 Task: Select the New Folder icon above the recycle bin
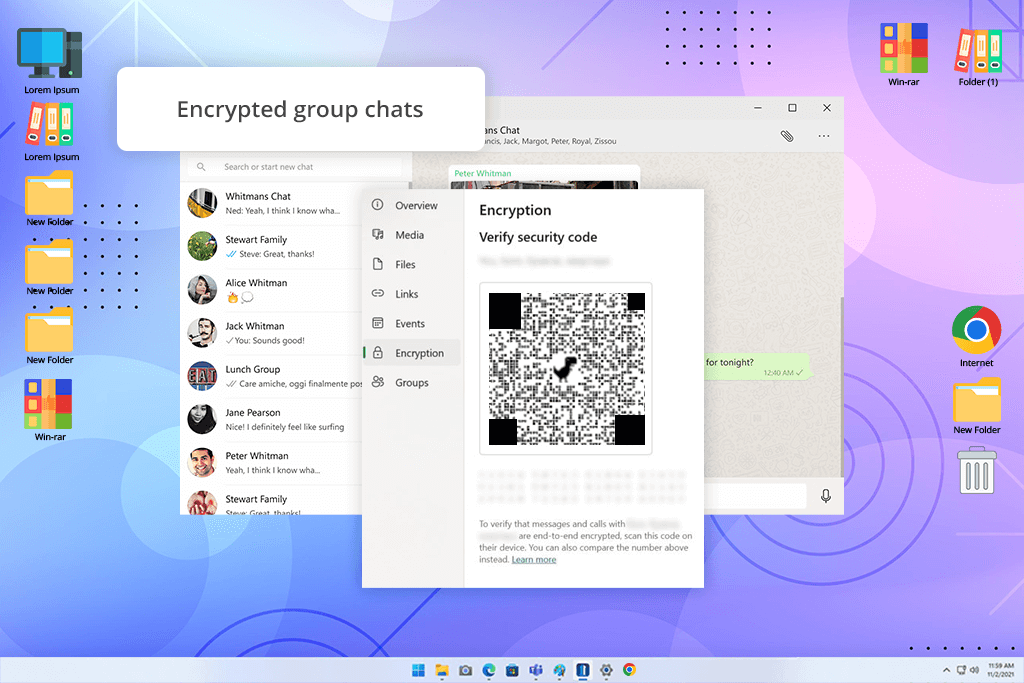pos(976,407)
